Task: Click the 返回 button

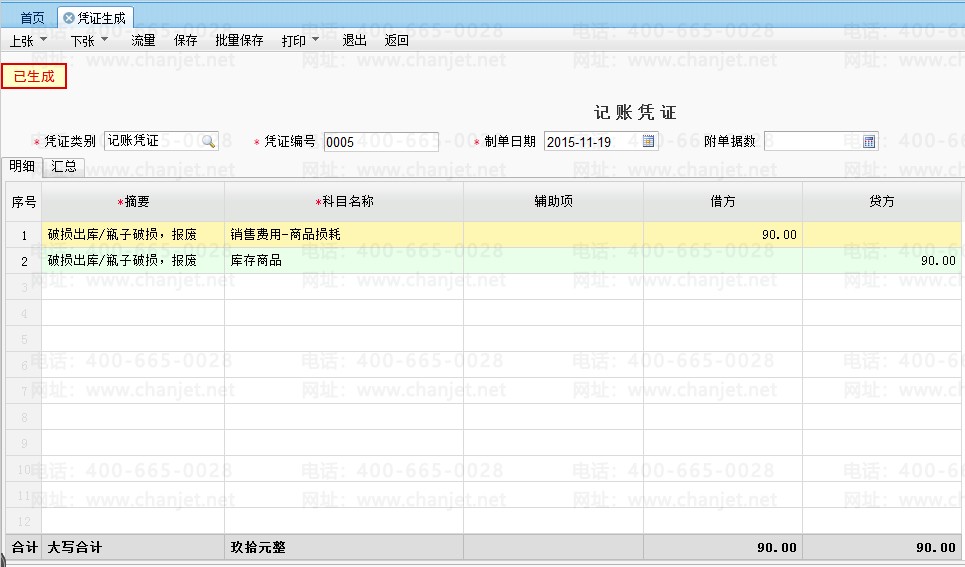Action: (396, 41)
